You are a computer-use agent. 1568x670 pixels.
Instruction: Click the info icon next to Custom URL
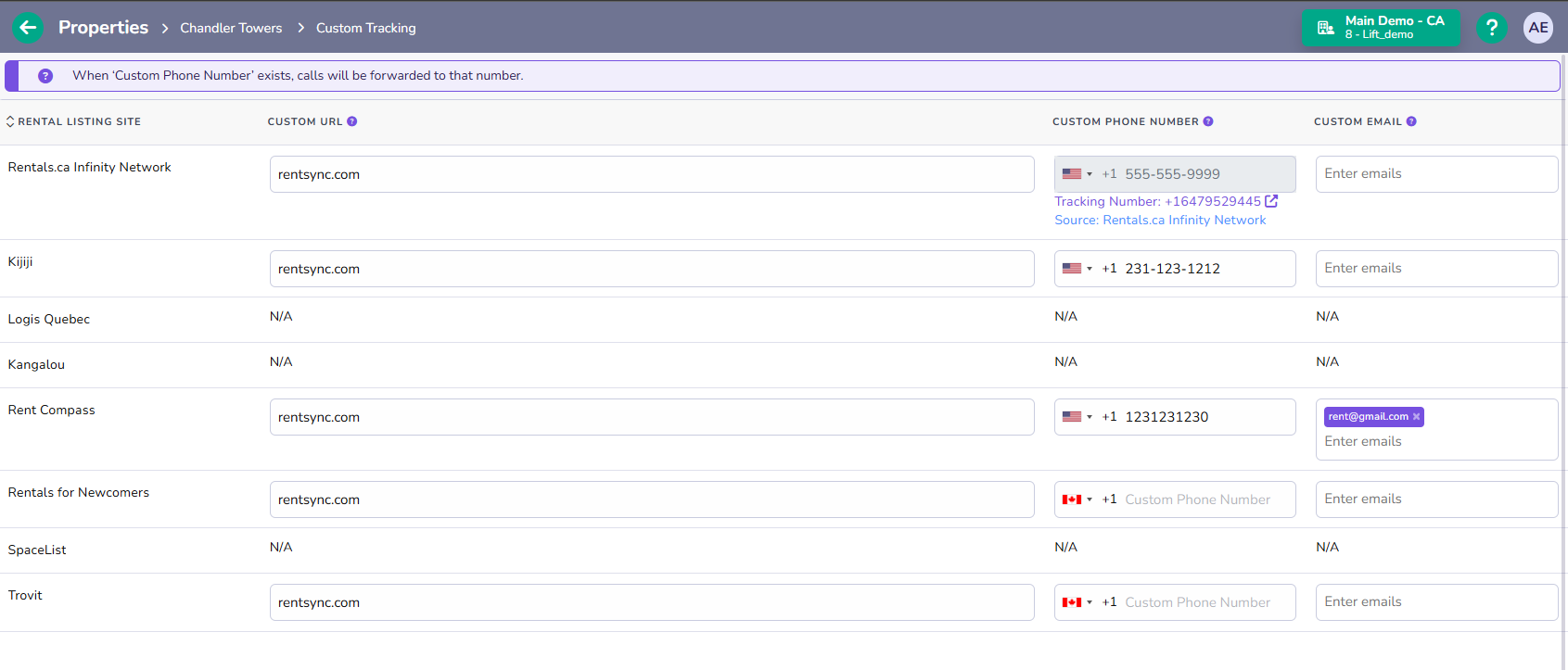(352, 121)
